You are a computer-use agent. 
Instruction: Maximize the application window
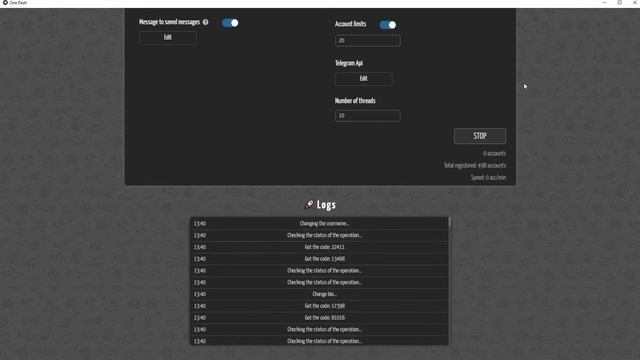pos(620,2)
